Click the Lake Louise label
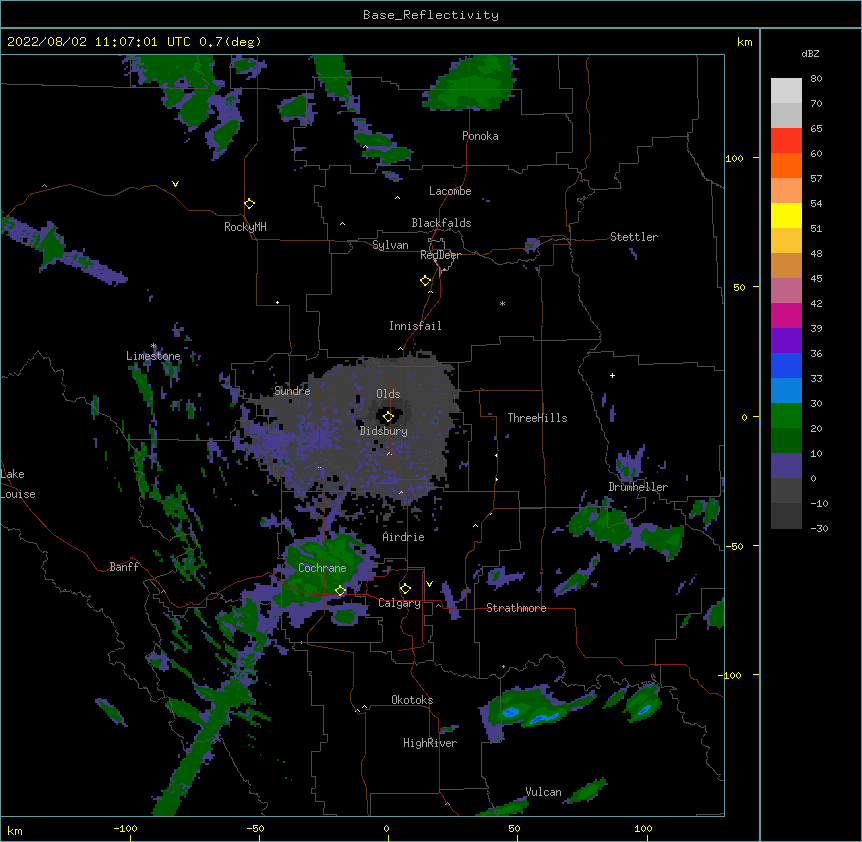The image size is (862, 842). pos(18,484)
